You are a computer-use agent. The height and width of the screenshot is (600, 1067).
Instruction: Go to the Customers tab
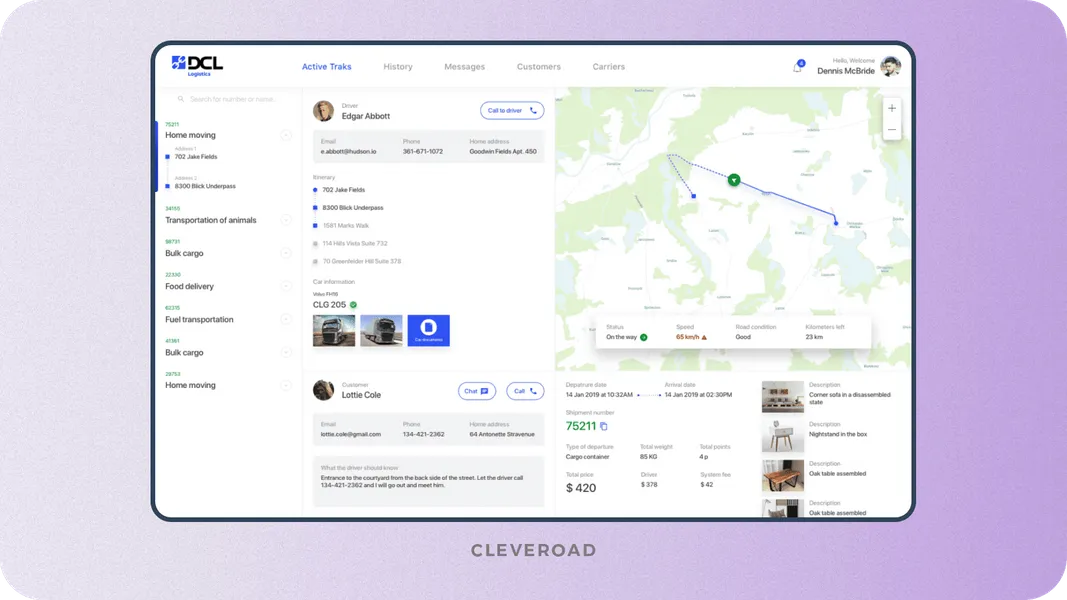(539, 67)
